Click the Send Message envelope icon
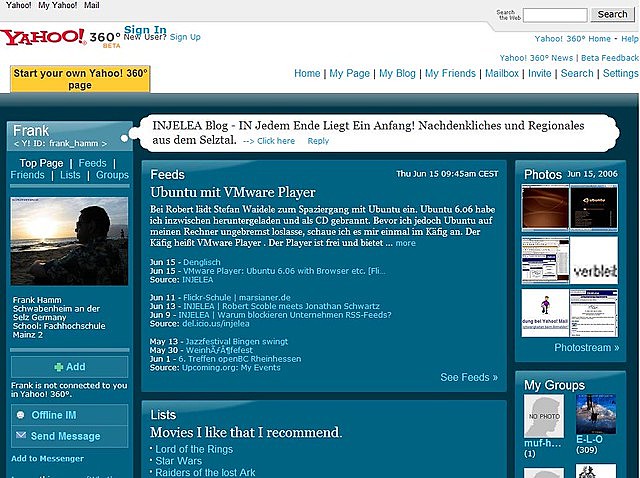The height and width of the screenshot is (478, 640). coord(21,435)
